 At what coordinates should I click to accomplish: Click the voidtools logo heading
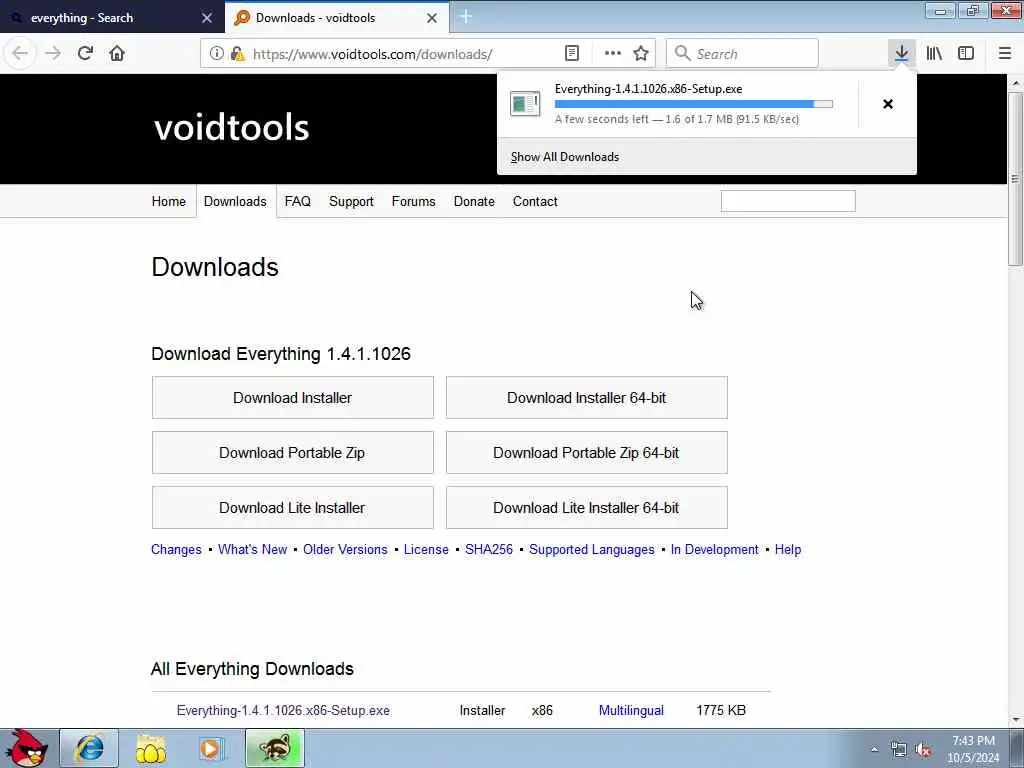tap(231, 127)
